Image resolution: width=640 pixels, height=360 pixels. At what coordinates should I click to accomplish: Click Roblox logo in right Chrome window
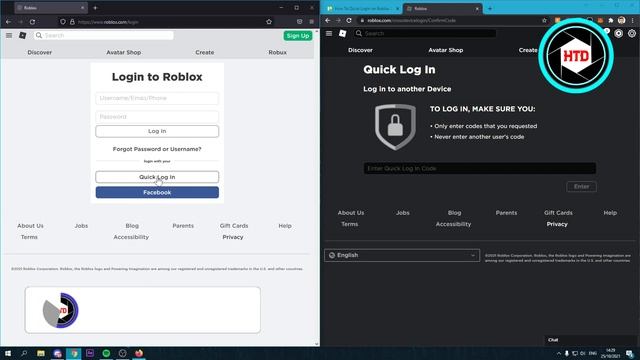pyautogui.click(x=342, y=33)
